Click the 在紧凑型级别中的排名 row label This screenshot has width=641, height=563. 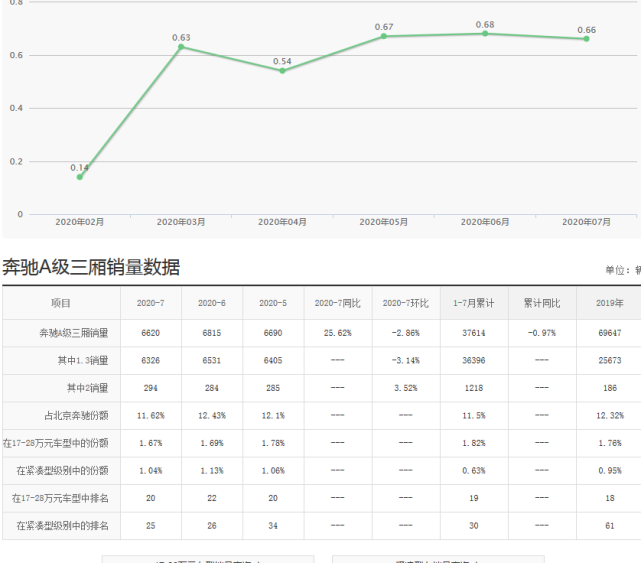point(63,525)
